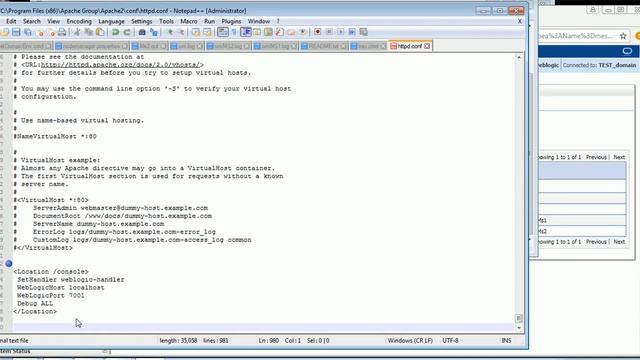Screen dimensions: 640x360
Task: Toggle the Indent Guide toolbar button
Action: click(x=246, y=32)
